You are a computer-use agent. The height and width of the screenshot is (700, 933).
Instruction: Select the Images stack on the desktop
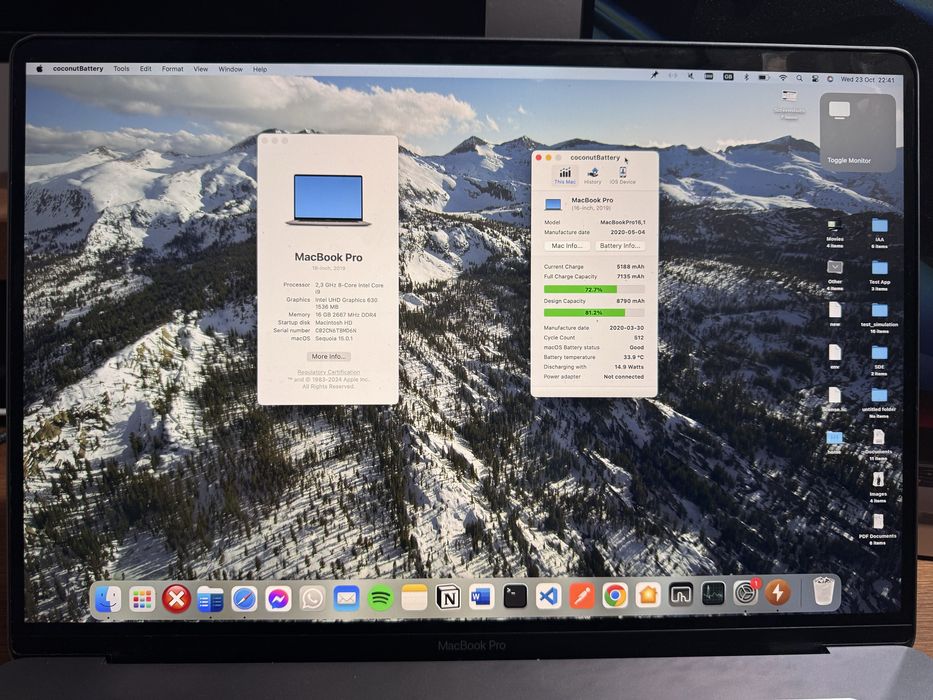point(878,486)
